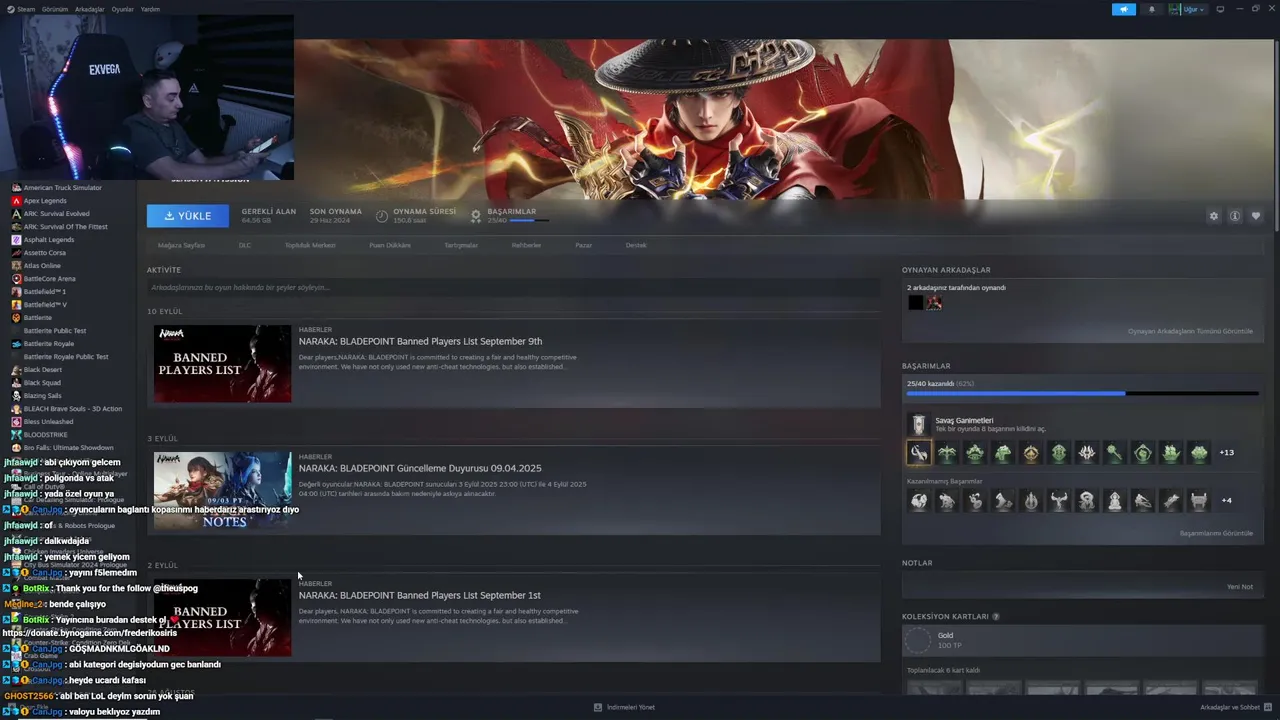This screenshot has width=1280, height=720.
Task: Open the Topluluk Merkezi tab
Action: (x=310, y=245)
